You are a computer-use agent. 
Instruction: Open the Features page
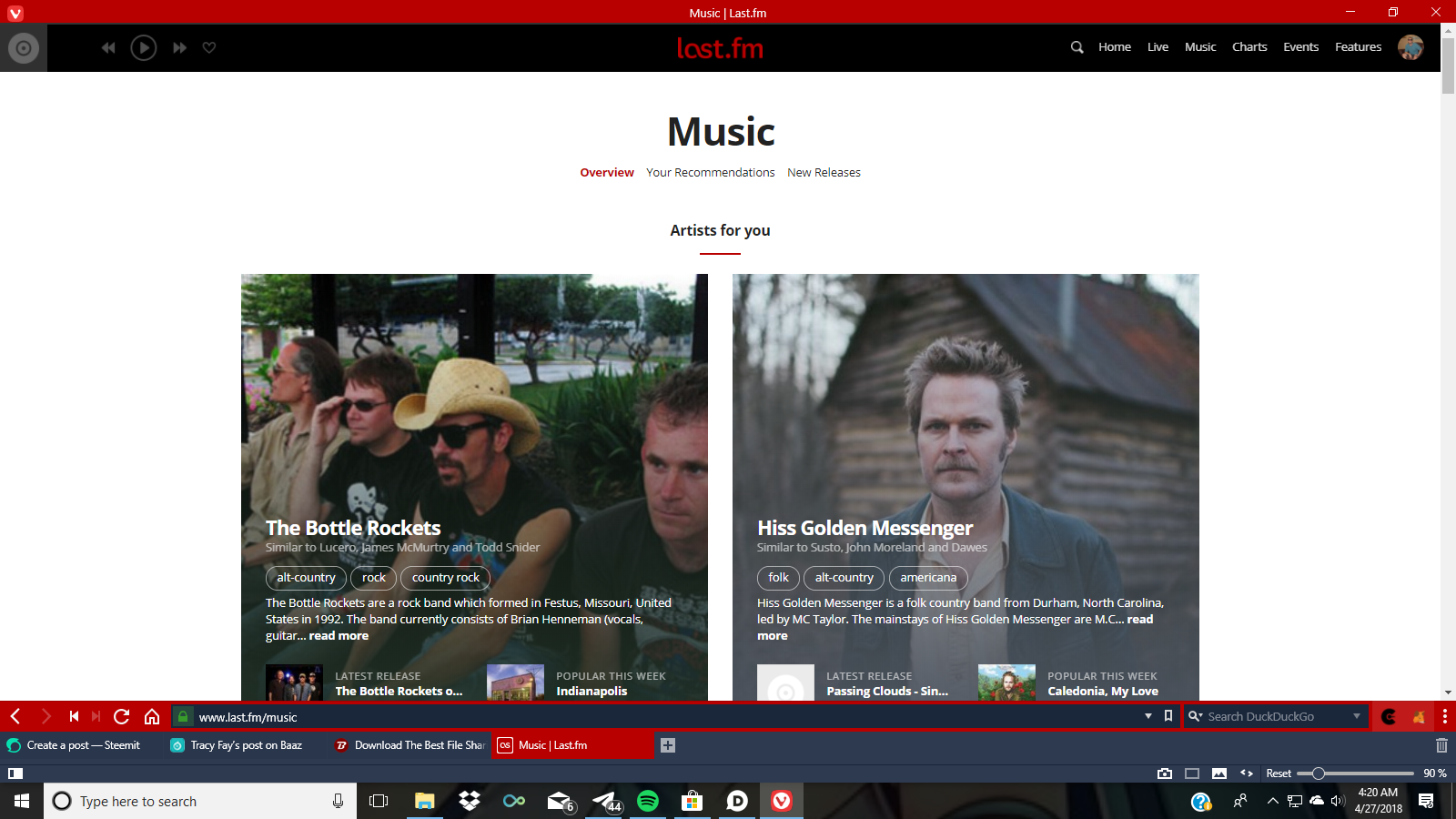point(1359,47)
